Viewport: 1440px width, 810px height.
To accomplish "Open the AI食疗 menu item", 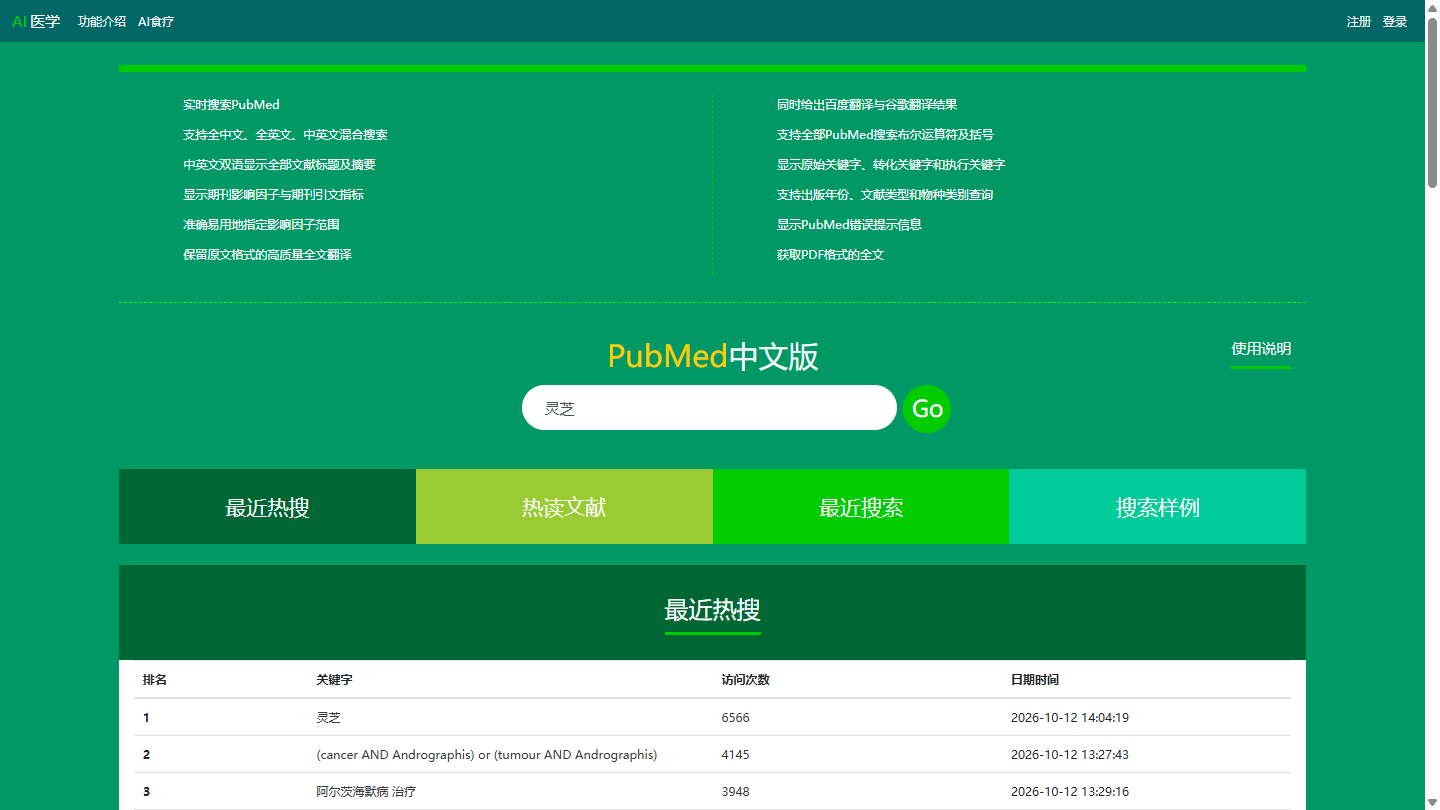I will (156, 21).
